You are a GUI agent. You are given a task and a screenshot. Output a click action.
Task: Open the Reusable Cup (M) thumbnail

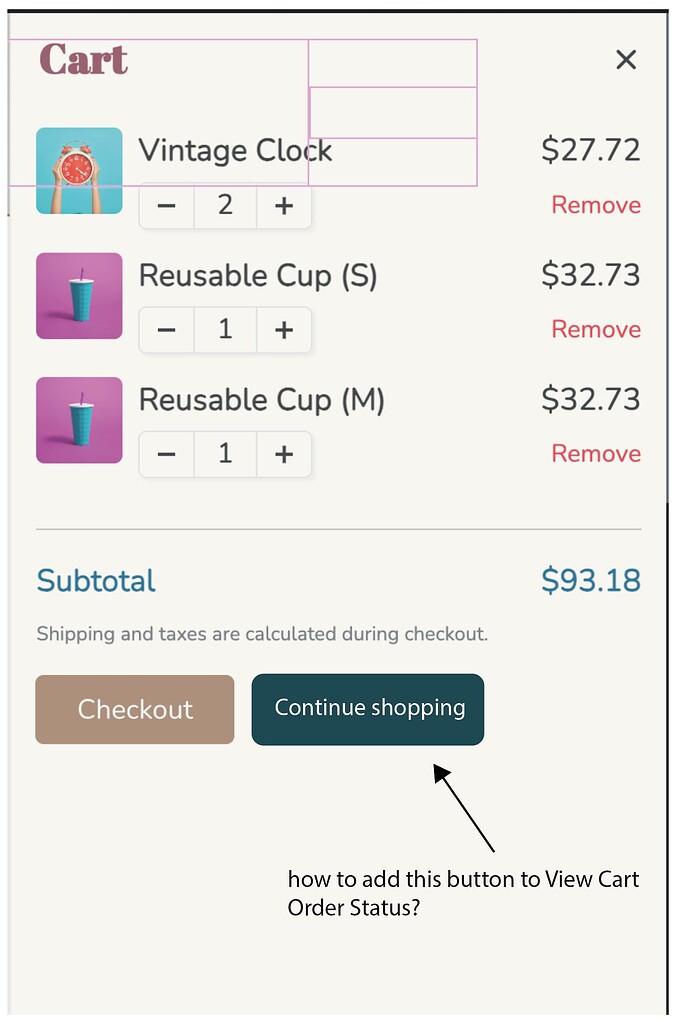click(x=79, y=420)
